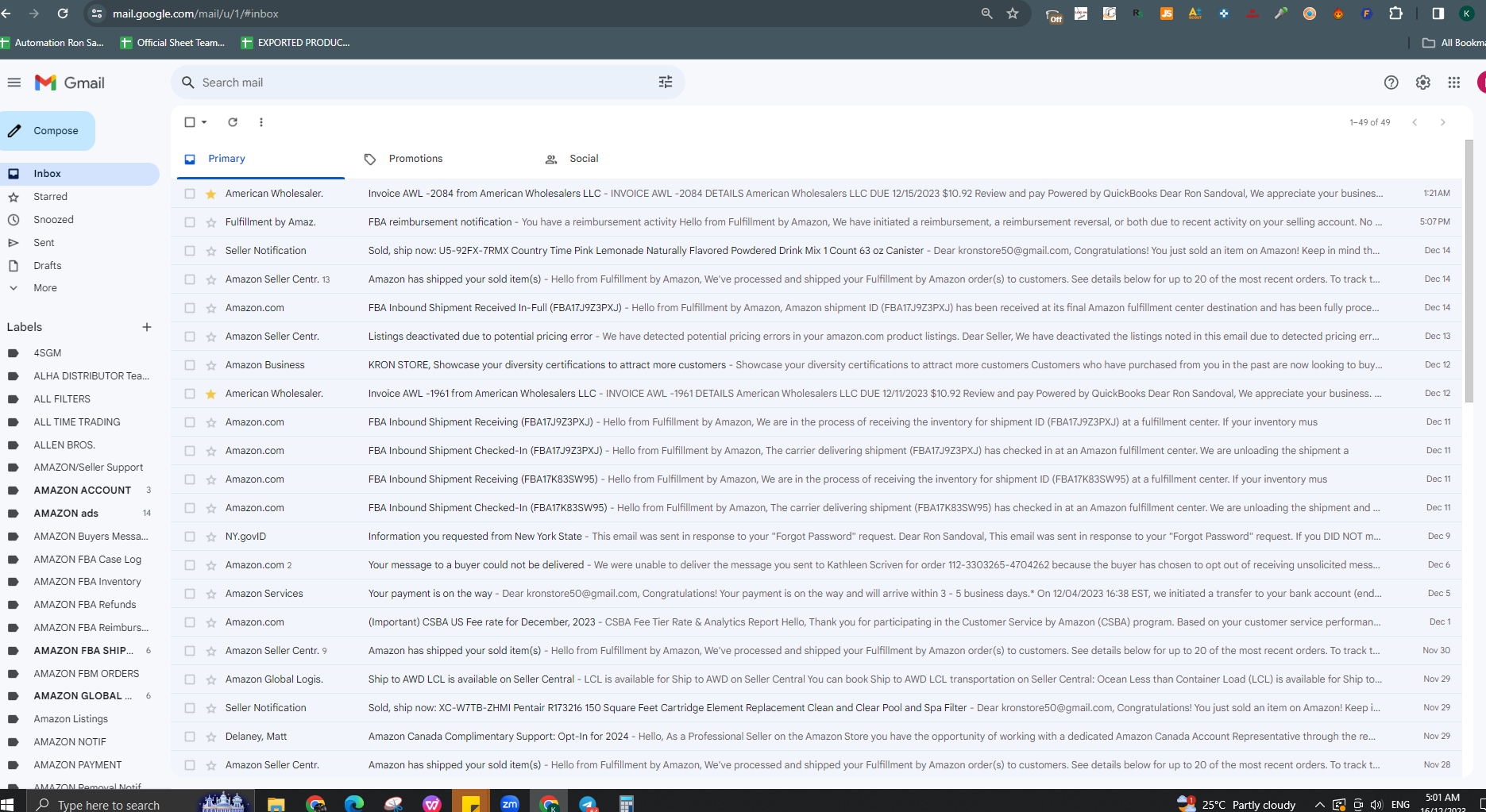Open the All Bookmarks folder
Image resolution: width=1486 pixels, height=812 pixels.
click(1453, 43)
